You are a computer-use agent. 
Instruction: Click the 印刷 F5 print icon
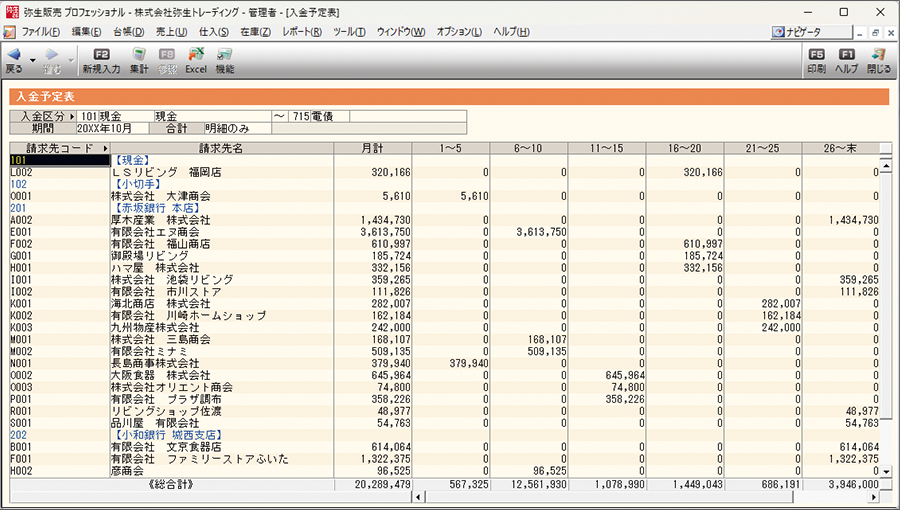[x=816, y=54]
